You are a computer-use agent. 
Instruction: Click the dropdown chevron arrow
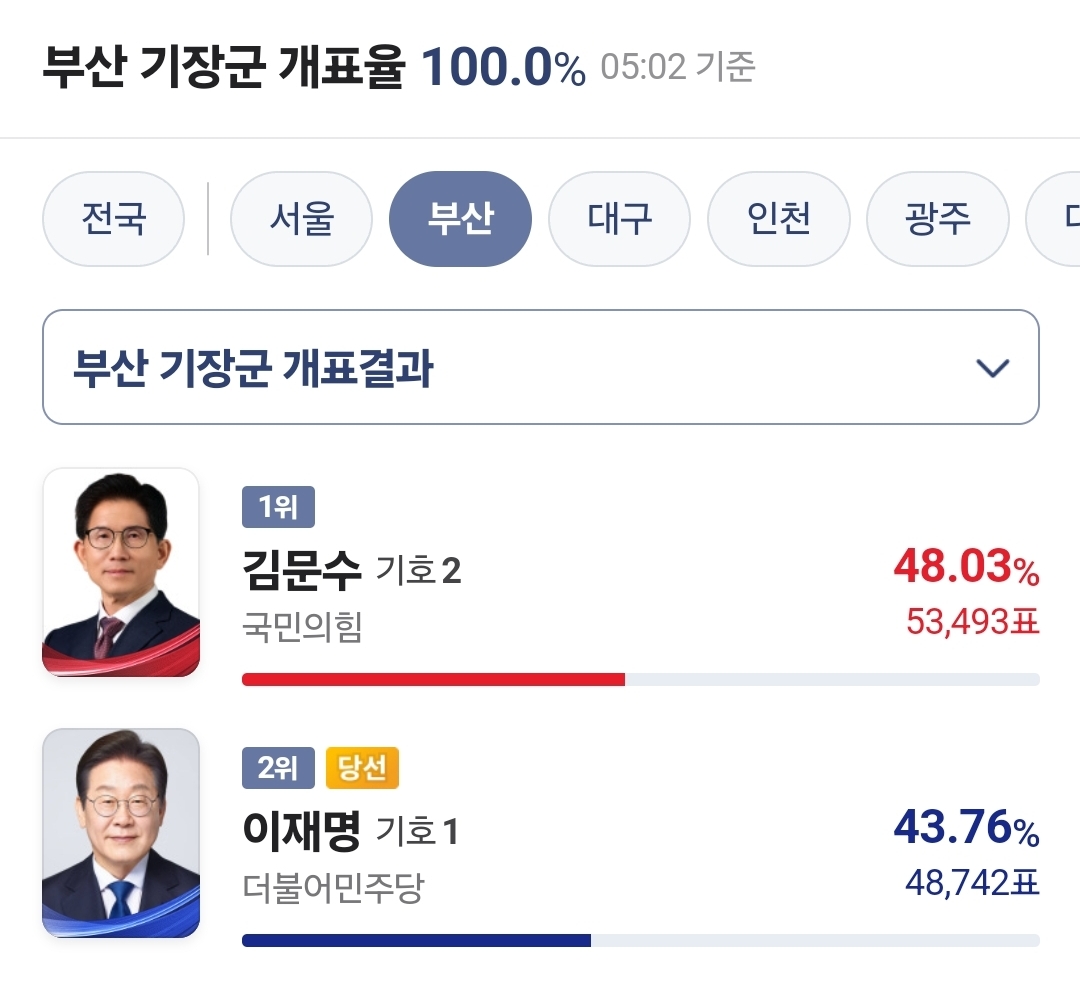(x=992, y=368)
